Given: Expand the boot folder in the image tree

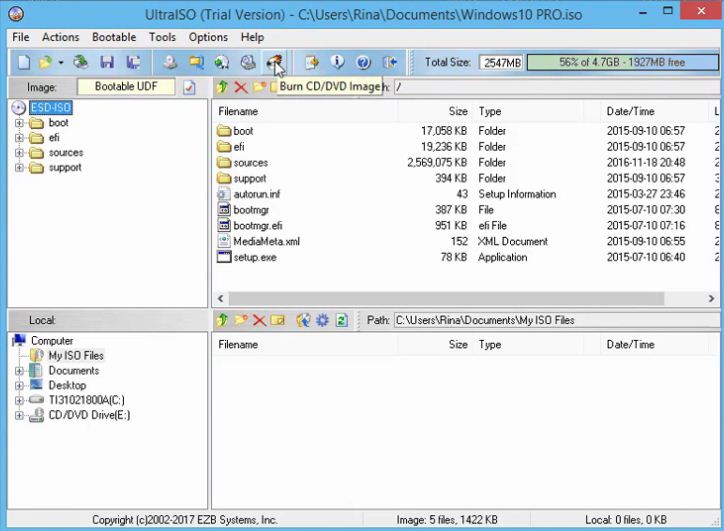Looking at the screenshot, I should click(19, 123).
